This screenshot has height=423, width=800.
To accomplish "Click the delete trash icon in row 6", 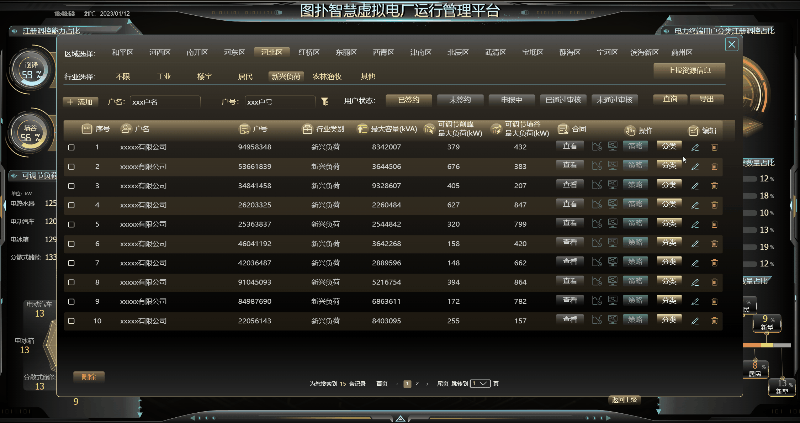I will 714,244.
